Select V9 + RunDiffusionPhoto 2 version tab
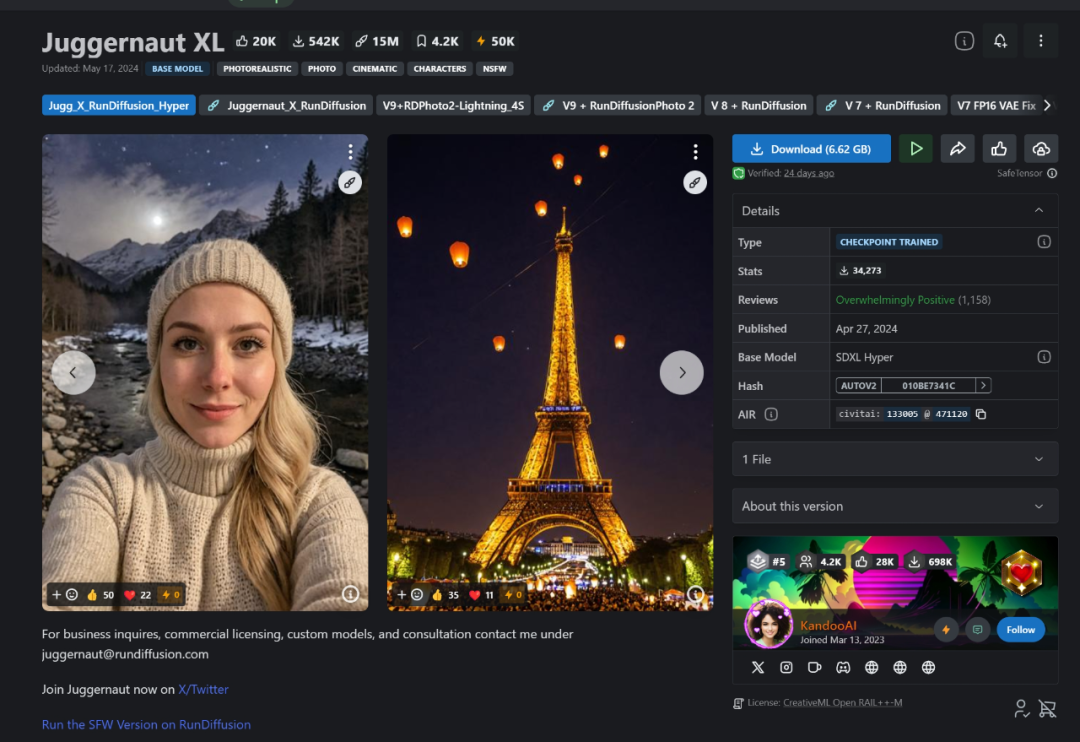The width and height of the screenshot is (1080, 742). 617,105
